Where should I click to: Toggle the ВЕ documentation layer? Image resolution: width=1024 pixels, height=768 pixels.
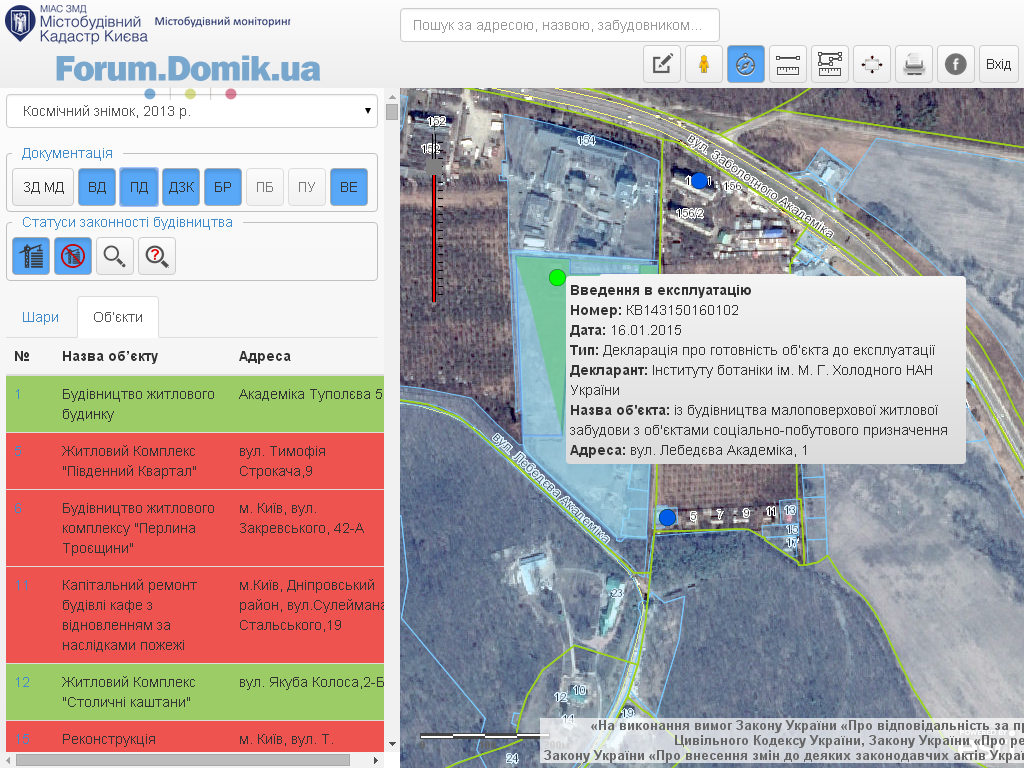349,187
